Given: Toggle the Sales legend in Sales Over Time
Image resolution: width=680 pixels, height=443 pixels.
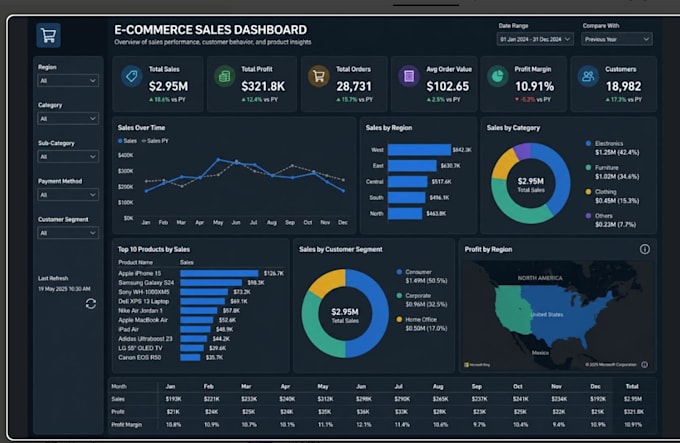Looking at the screenshot, I should tap(127, 141).
